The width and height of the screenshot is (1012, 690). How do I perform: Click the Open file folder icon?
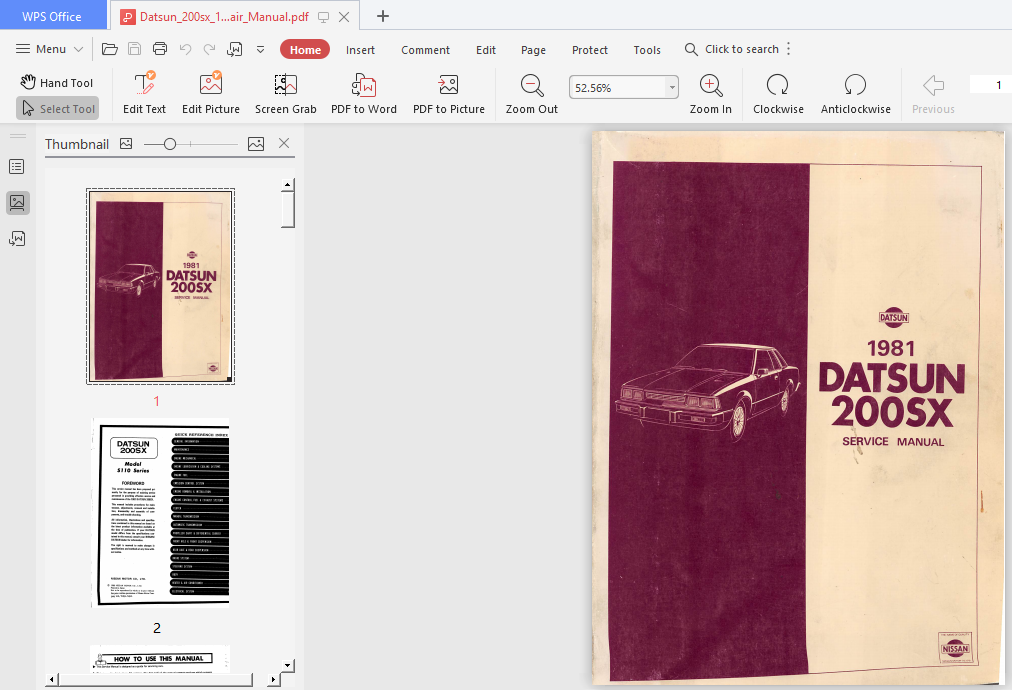coord(110,49)
